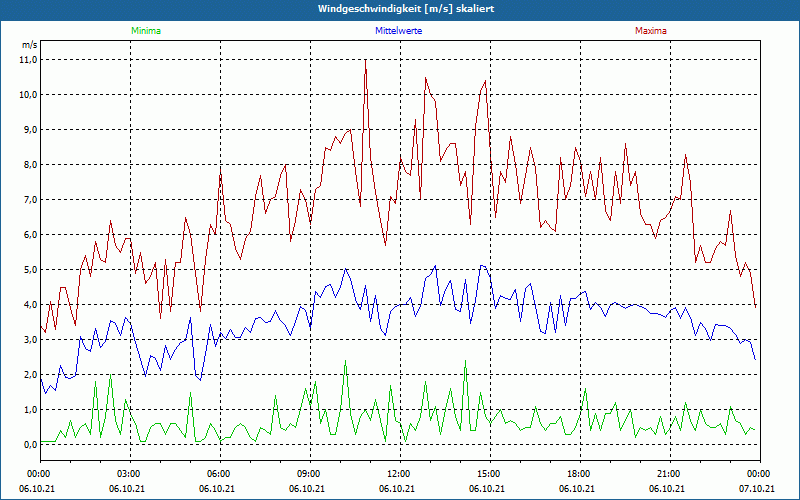Click the '12:00' time axis label
The image size is (800, 500).
pyautogui.click(x=400, y=474)
